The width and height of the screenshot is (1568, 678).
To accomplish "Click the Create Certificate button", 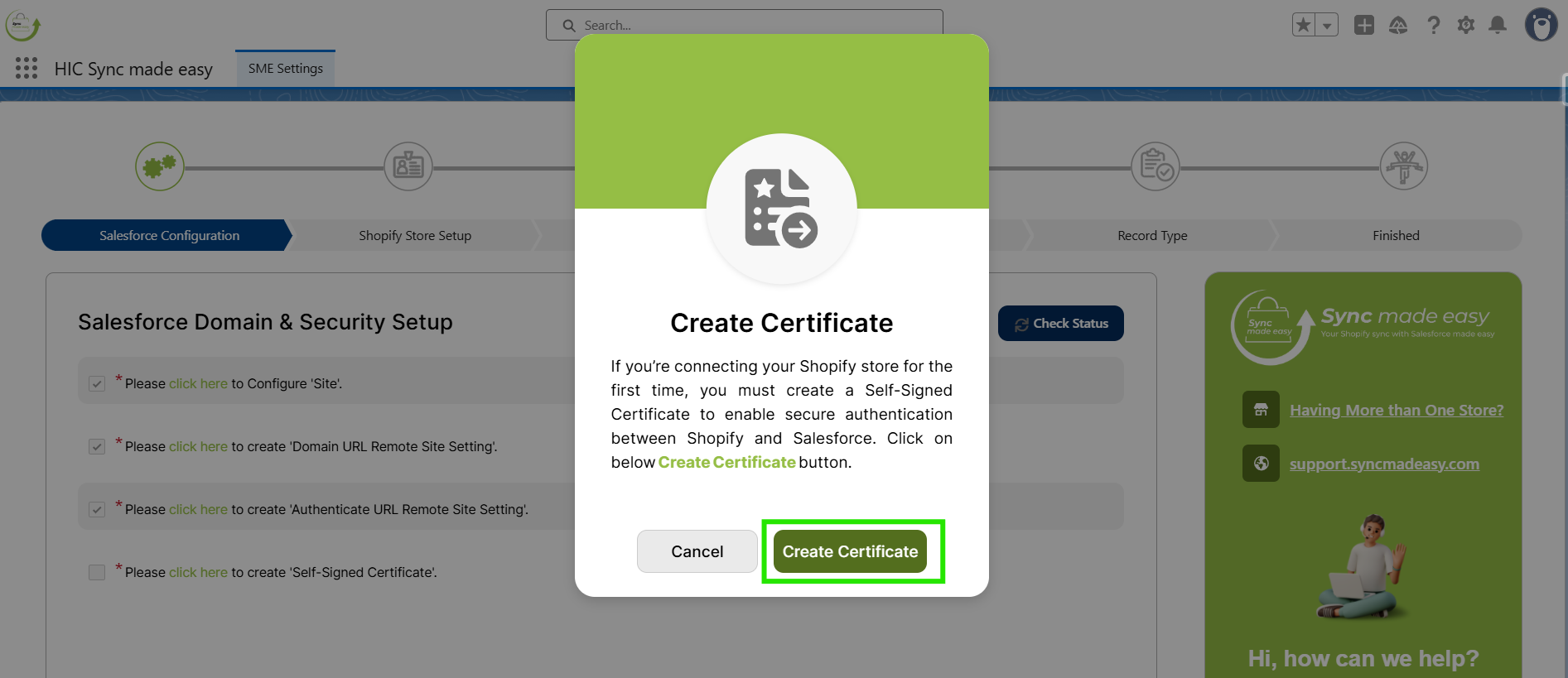I will point(850,551).
